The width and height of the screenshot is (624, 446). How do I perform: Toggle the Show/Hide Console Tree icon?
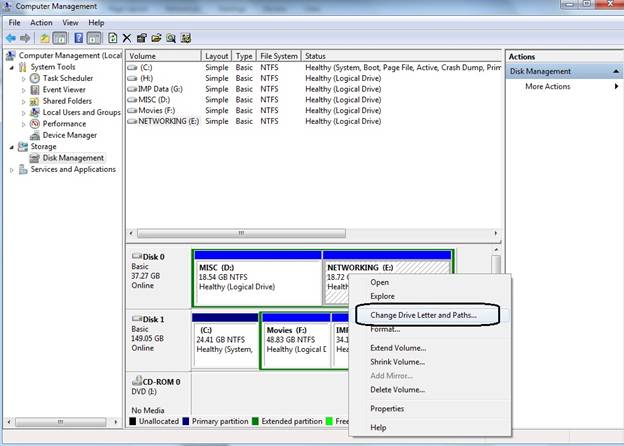coord(60,38)
